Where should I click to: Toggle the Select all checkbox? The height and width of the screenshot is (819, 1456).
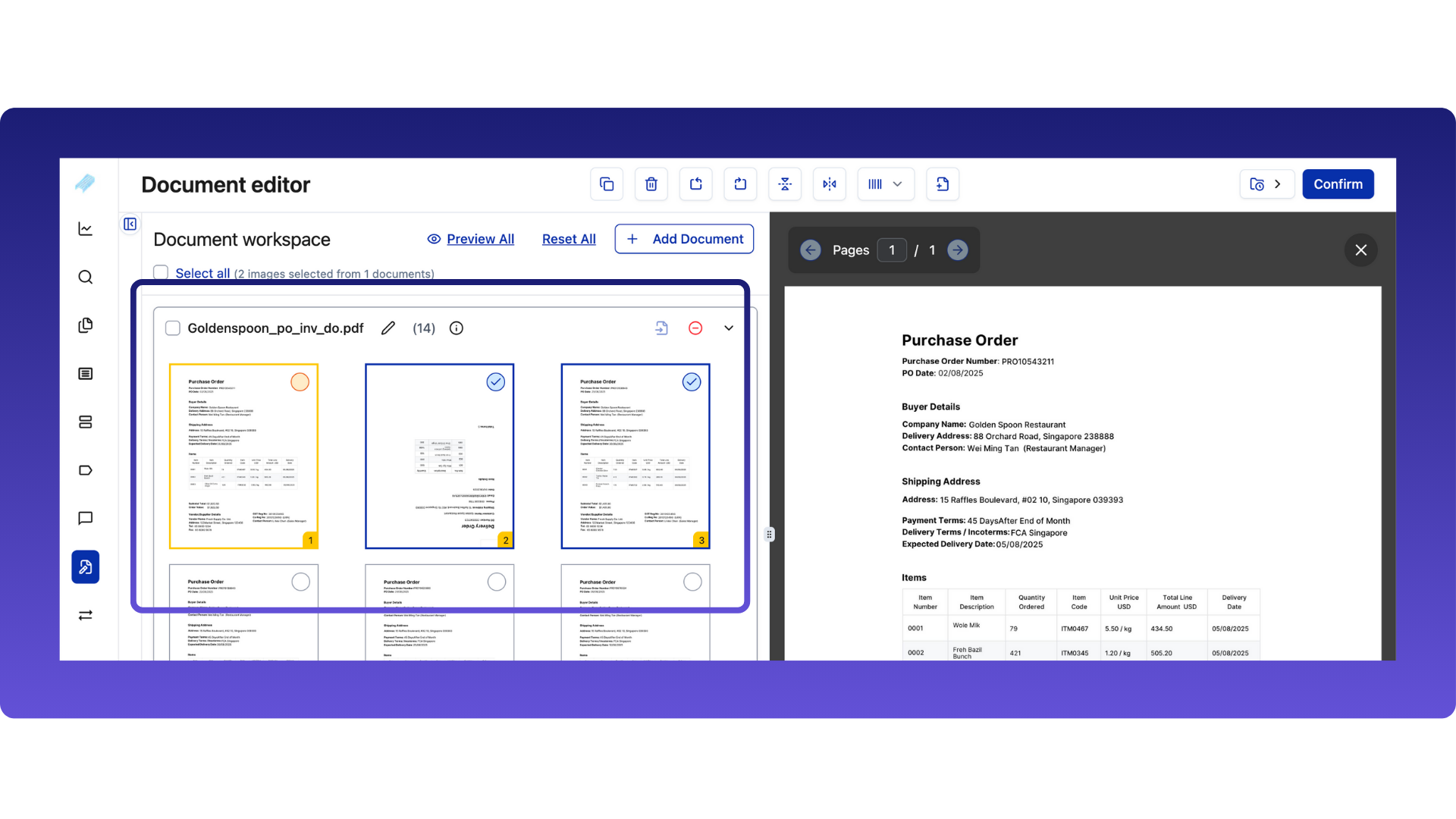(x=161, y=273)
